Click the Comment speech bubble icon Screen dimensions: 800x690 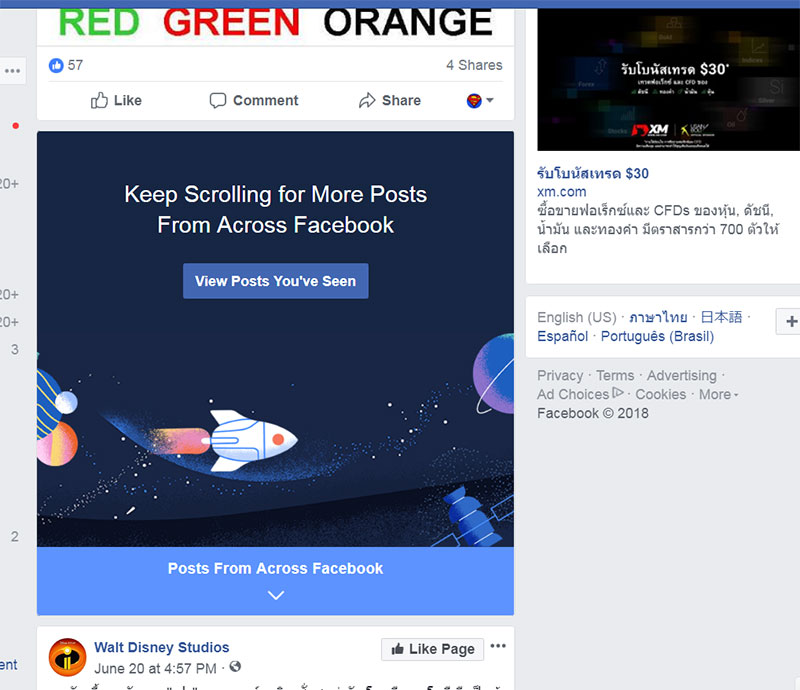click(x=218, y=100)
